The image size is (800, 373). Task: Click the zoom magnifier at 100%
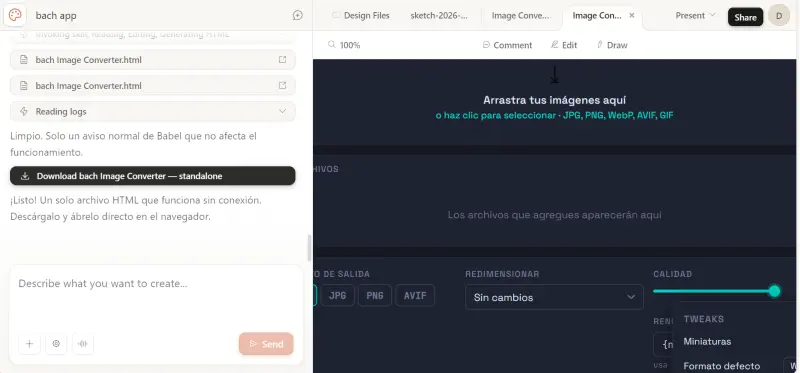tap(332, 45)
